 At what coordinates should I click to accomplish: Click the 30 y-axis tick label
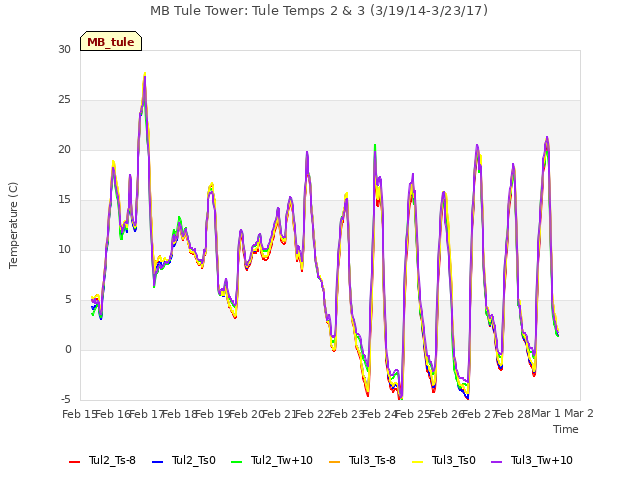pos(64,49)
